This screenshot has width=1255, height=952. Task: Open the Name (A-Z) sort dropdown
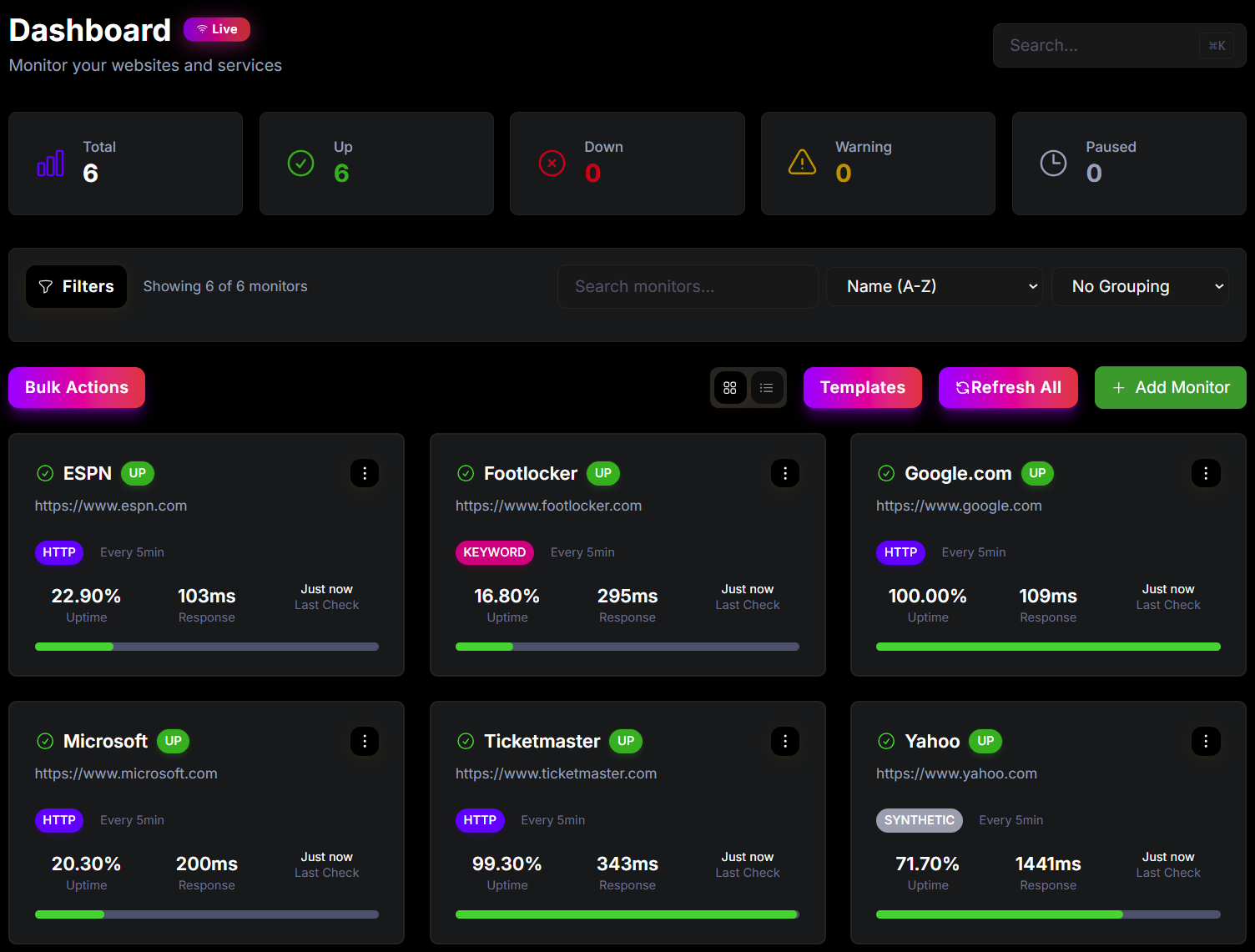tap(935, 286)
